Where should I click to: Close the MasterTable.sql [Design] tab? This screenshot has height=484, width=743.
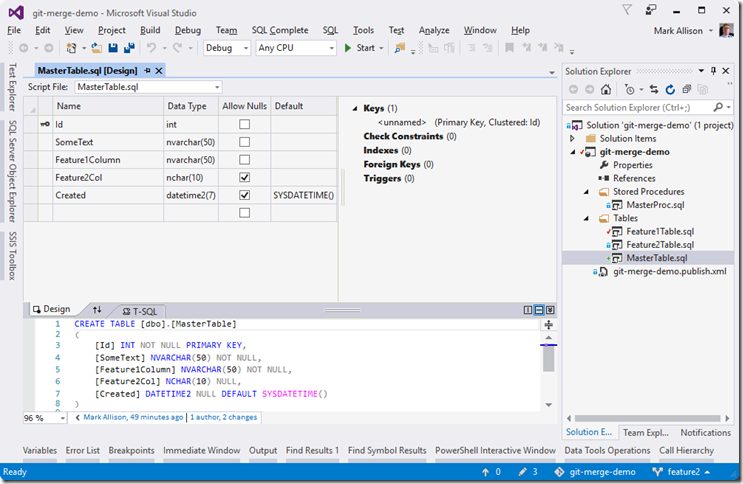pos(159,71)
